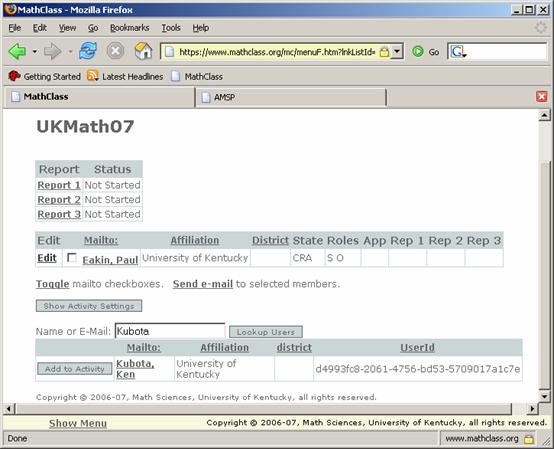Click the Name or E-Mail input field
Screen dimensions: 554x449
pyautogui.click(x=170, y=331)
